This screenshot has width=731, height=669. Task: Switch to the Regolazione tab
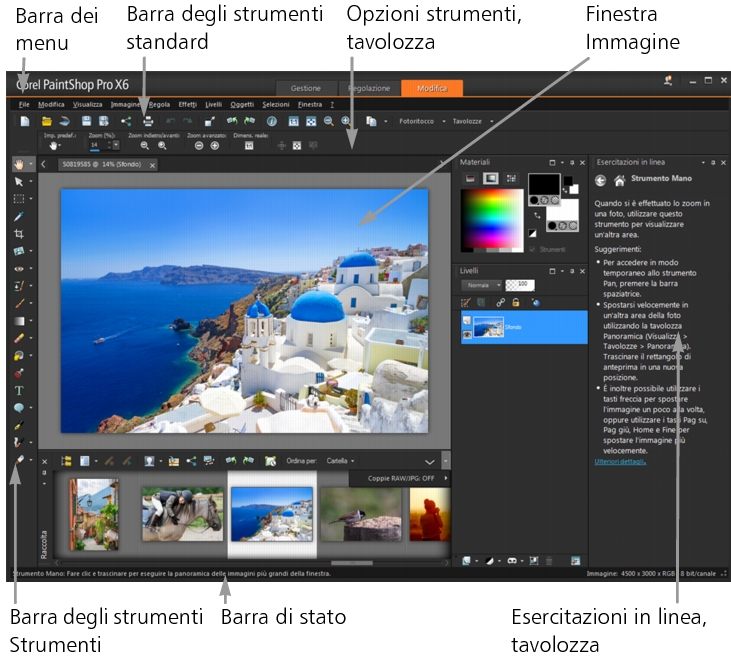click(x=368, y=88)
